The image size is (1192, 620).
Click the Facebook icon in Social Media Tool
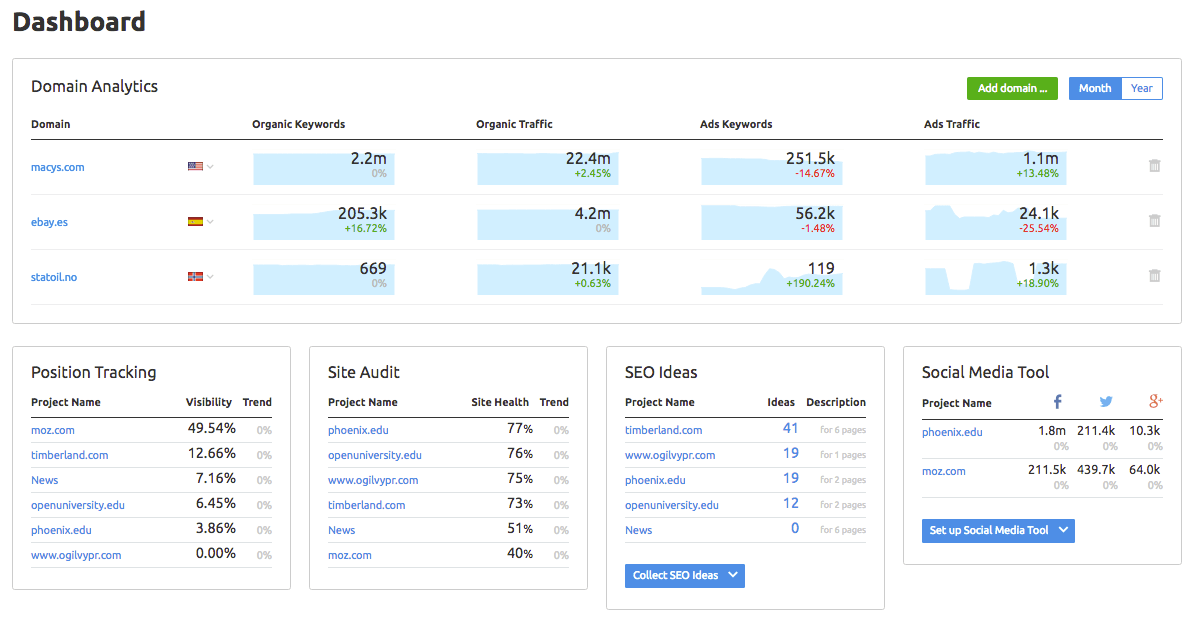pyautogui.click(x=1057, y=401)
